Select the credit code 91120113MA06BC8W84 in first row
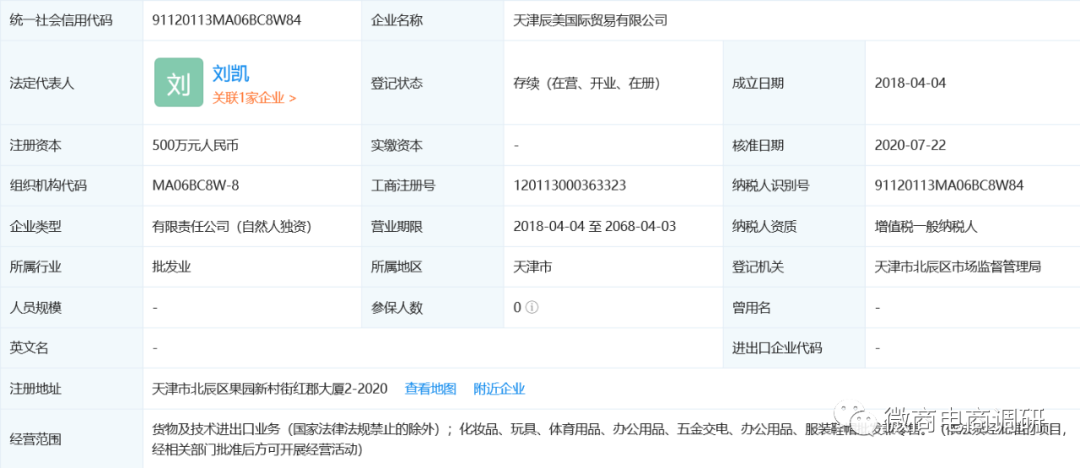 [x=227, y=21]
